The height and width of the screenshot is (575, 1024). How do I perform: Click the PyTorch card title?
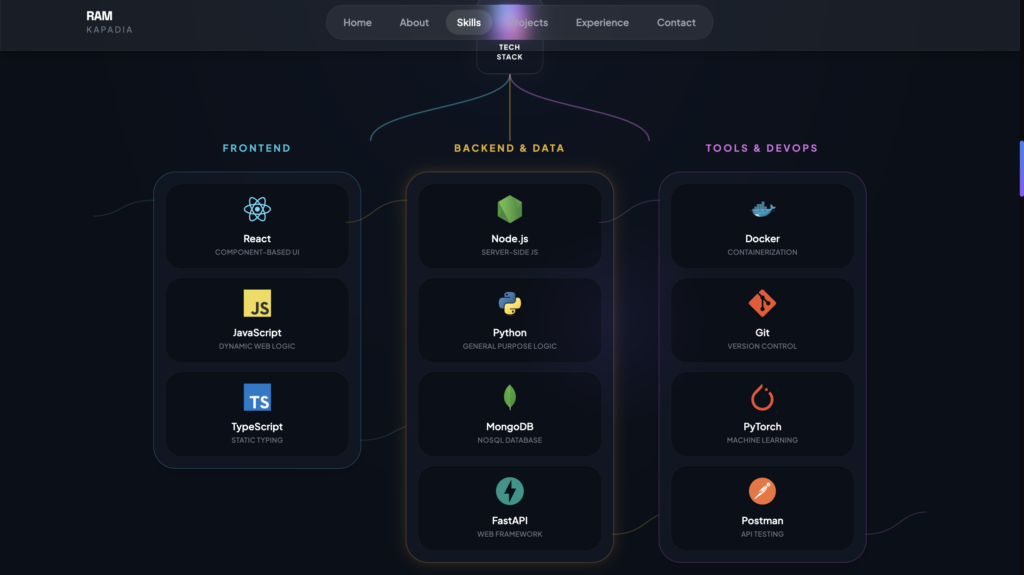coord(762,427)
